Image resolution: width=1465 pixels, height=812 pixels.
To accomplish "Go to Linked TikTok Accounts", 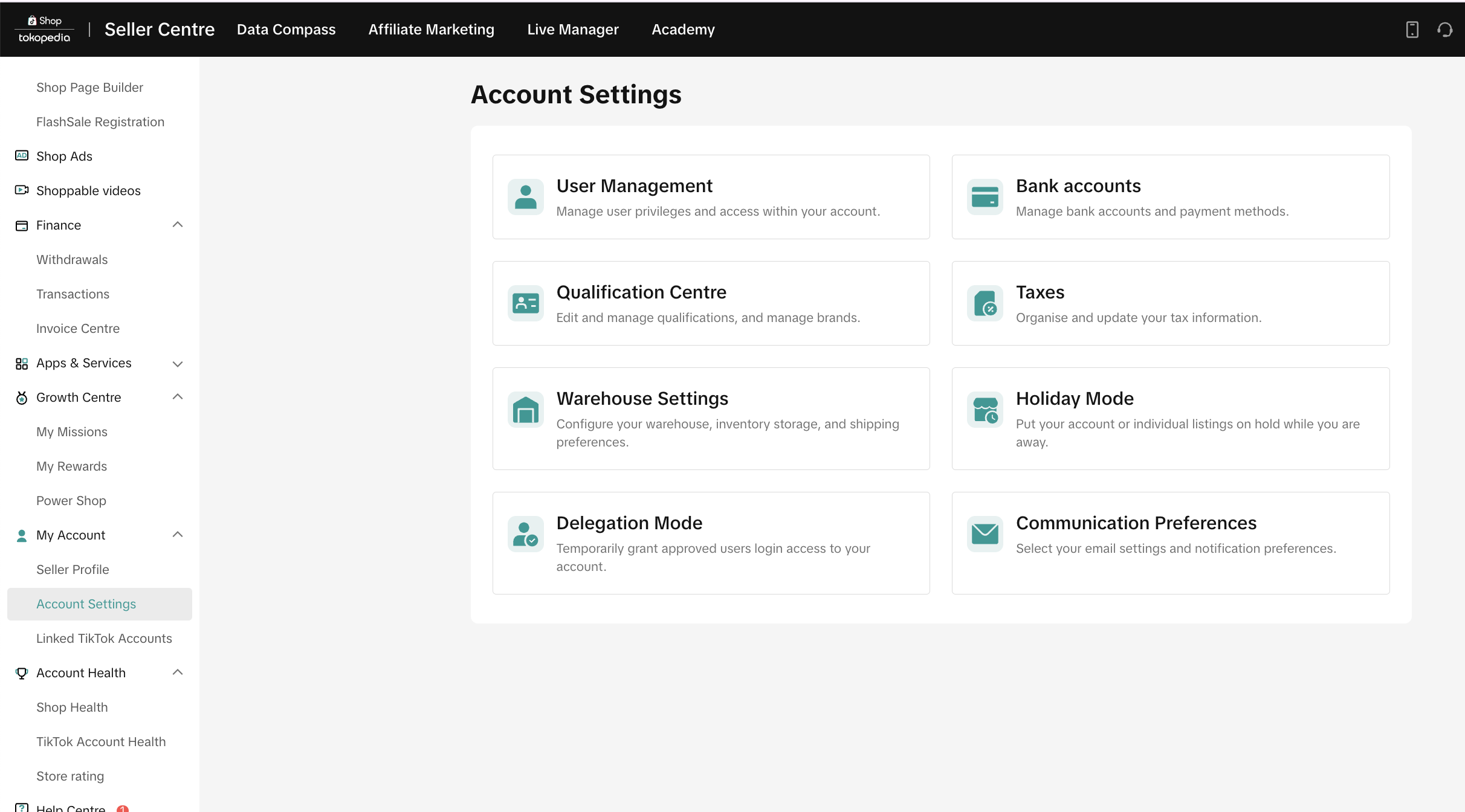I will pos(104,639).
